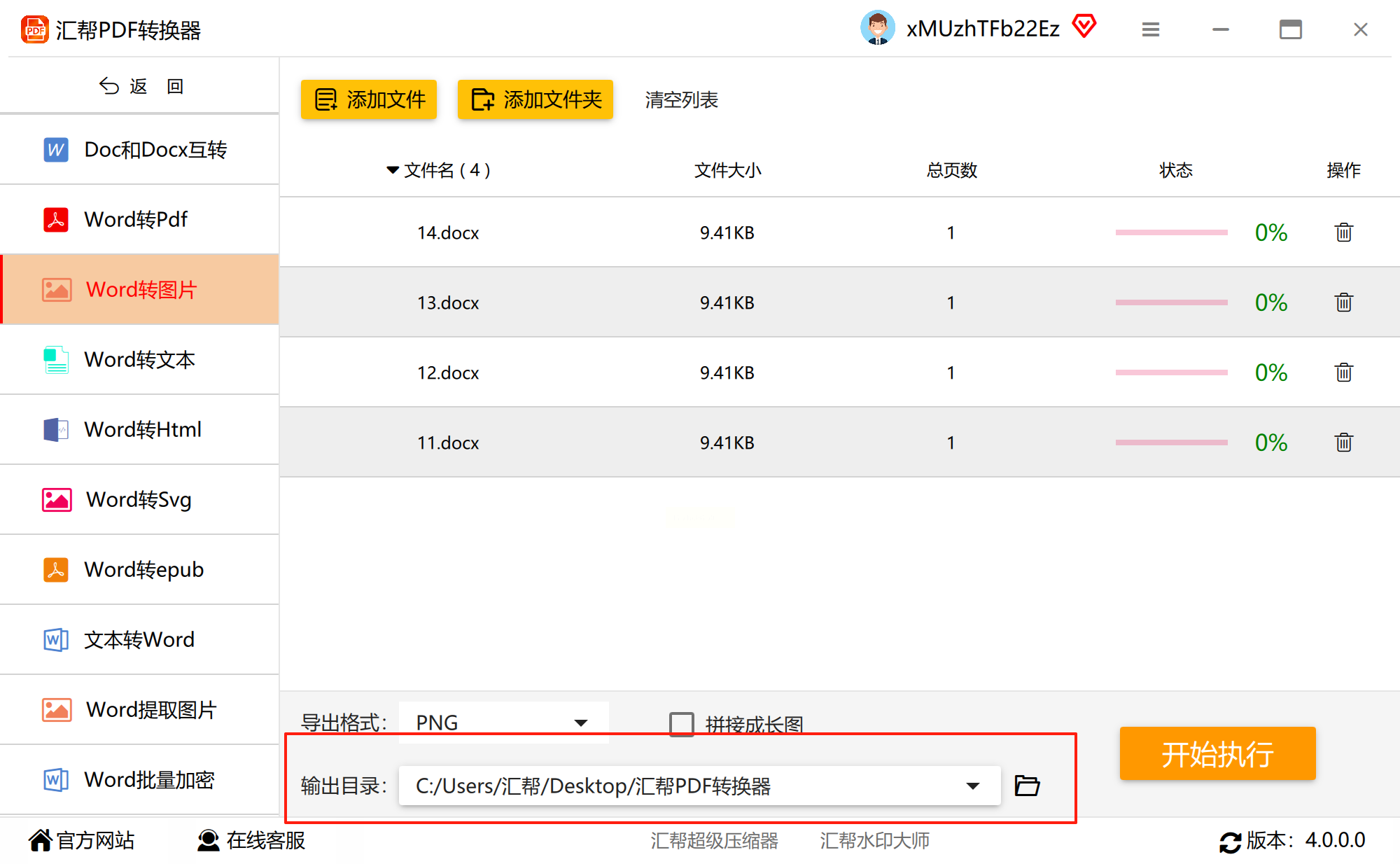Delete 14.docx using its trash icon

coord(1343,232)
